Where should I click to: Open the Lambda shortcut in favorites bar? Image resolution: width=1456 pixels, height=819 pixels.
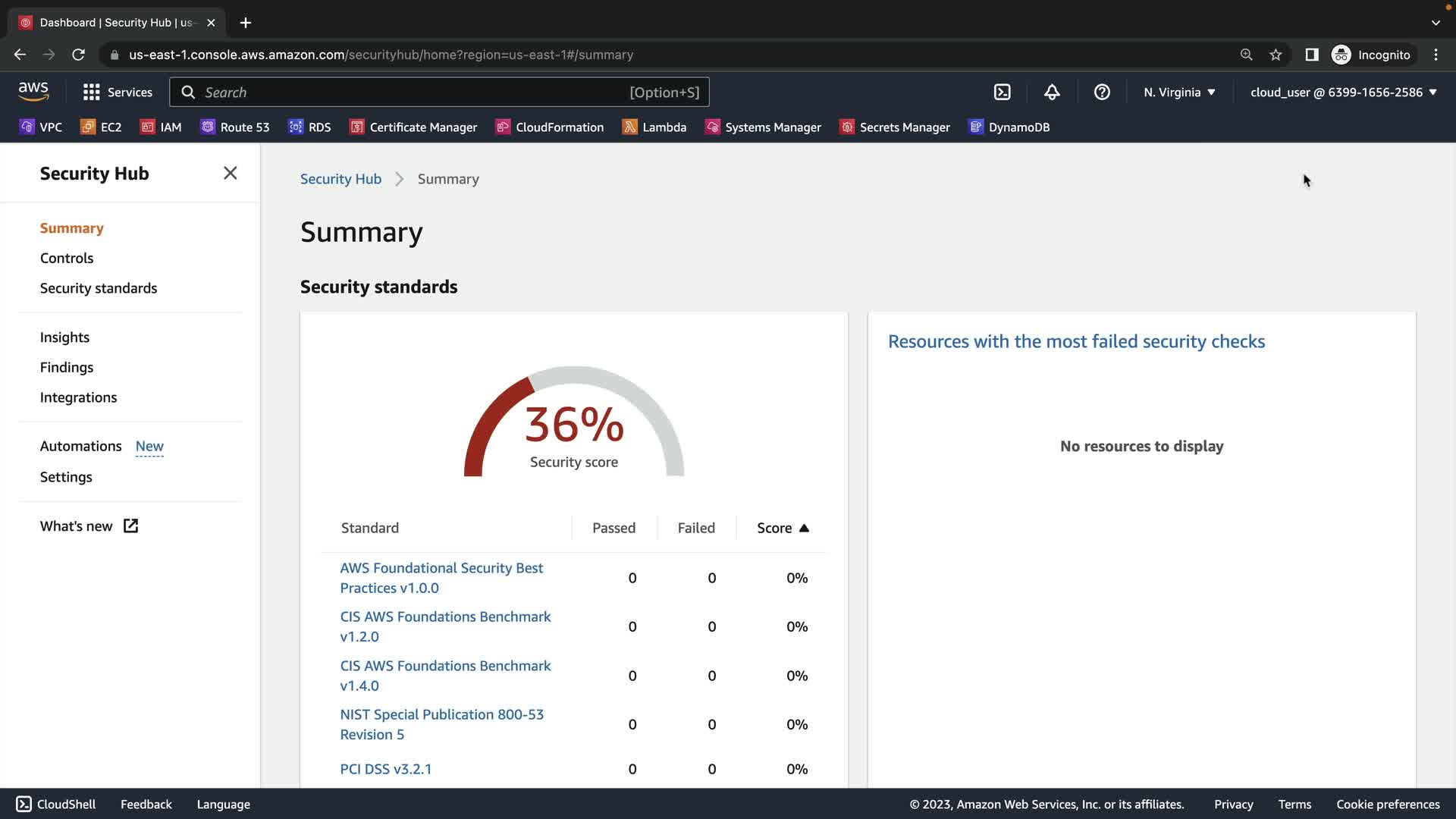click(654, 127)
